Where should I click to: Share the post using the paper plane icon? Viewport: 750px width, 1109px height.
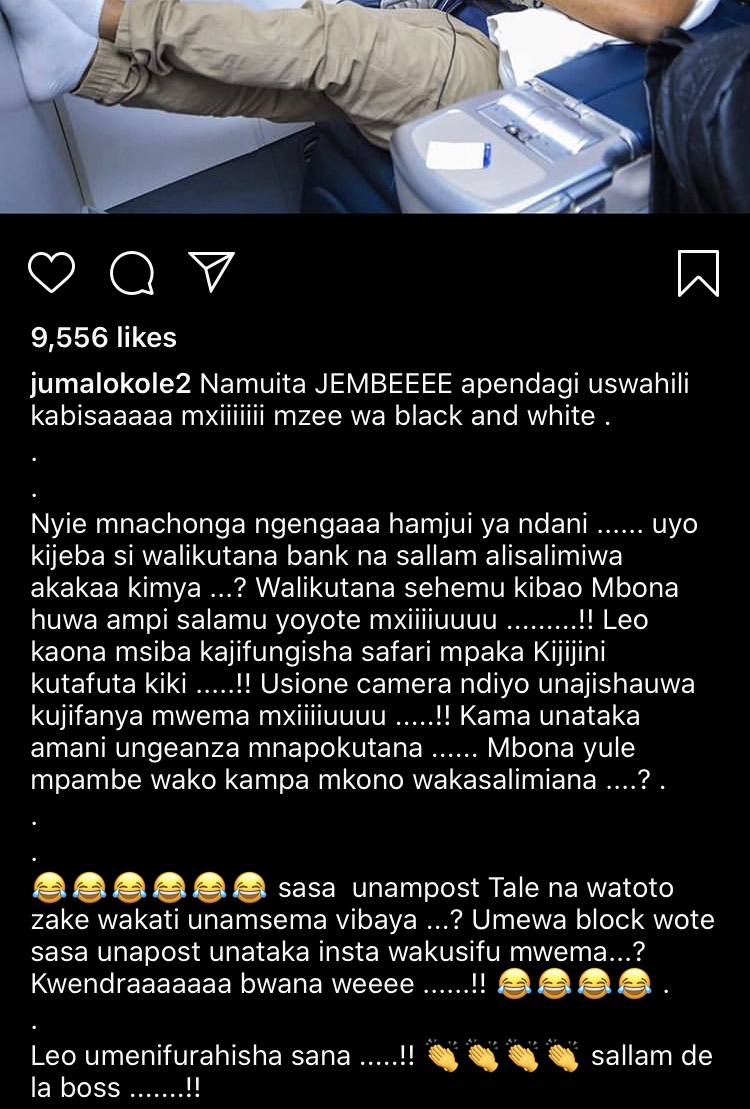pos(211,272)
